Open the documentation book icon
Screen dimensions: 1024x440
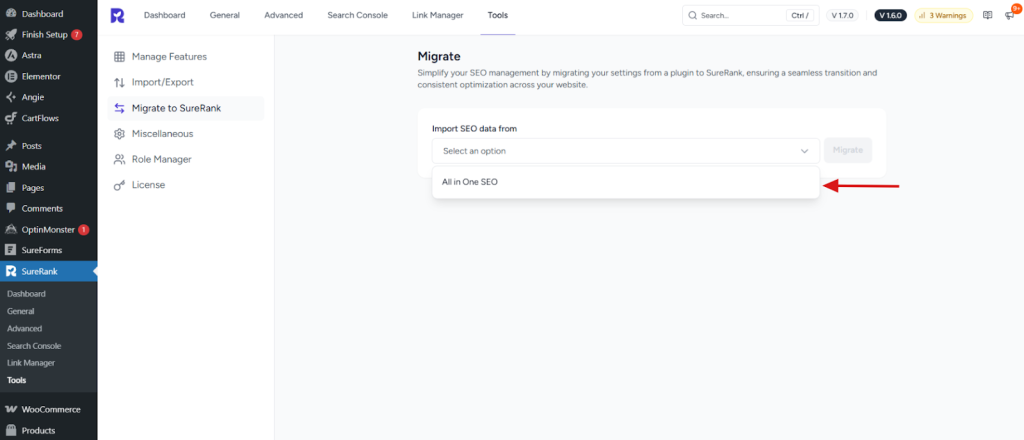click(988, 16)
